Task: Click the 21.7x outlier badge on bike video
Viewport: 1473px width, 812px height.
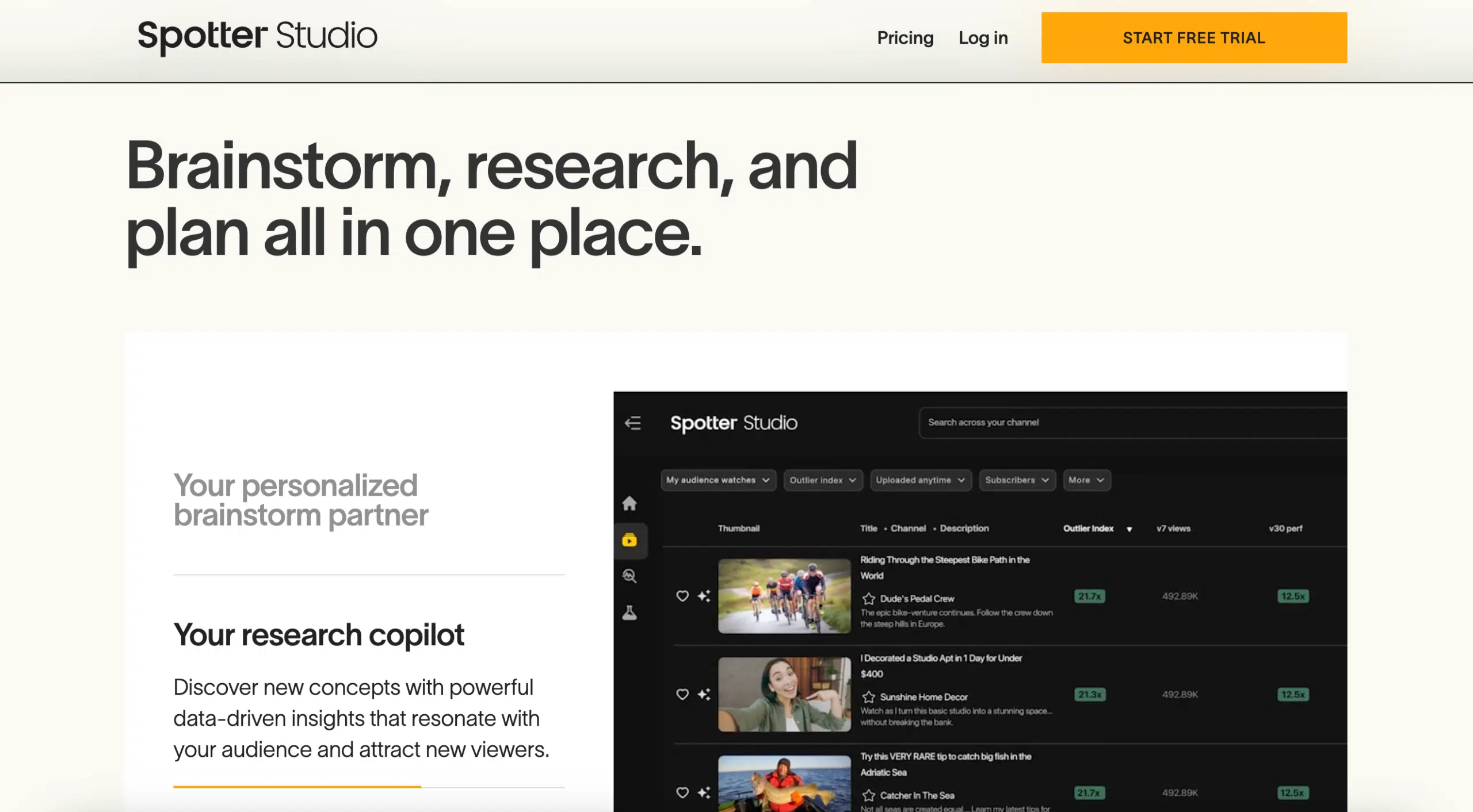Action: click(x=1089, y=596)
